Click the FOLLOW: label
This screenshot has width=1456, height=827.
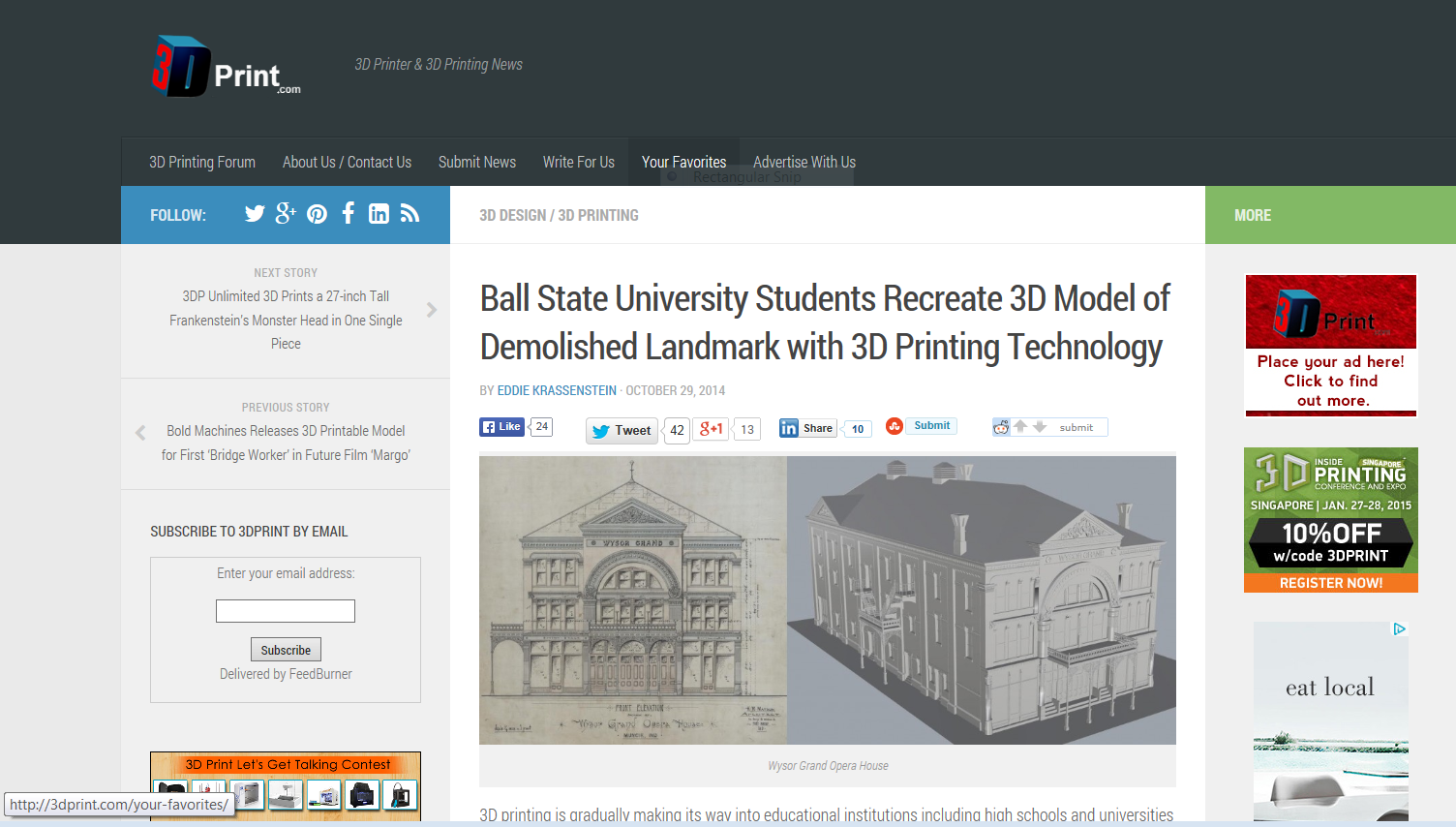tap(178, 215)
